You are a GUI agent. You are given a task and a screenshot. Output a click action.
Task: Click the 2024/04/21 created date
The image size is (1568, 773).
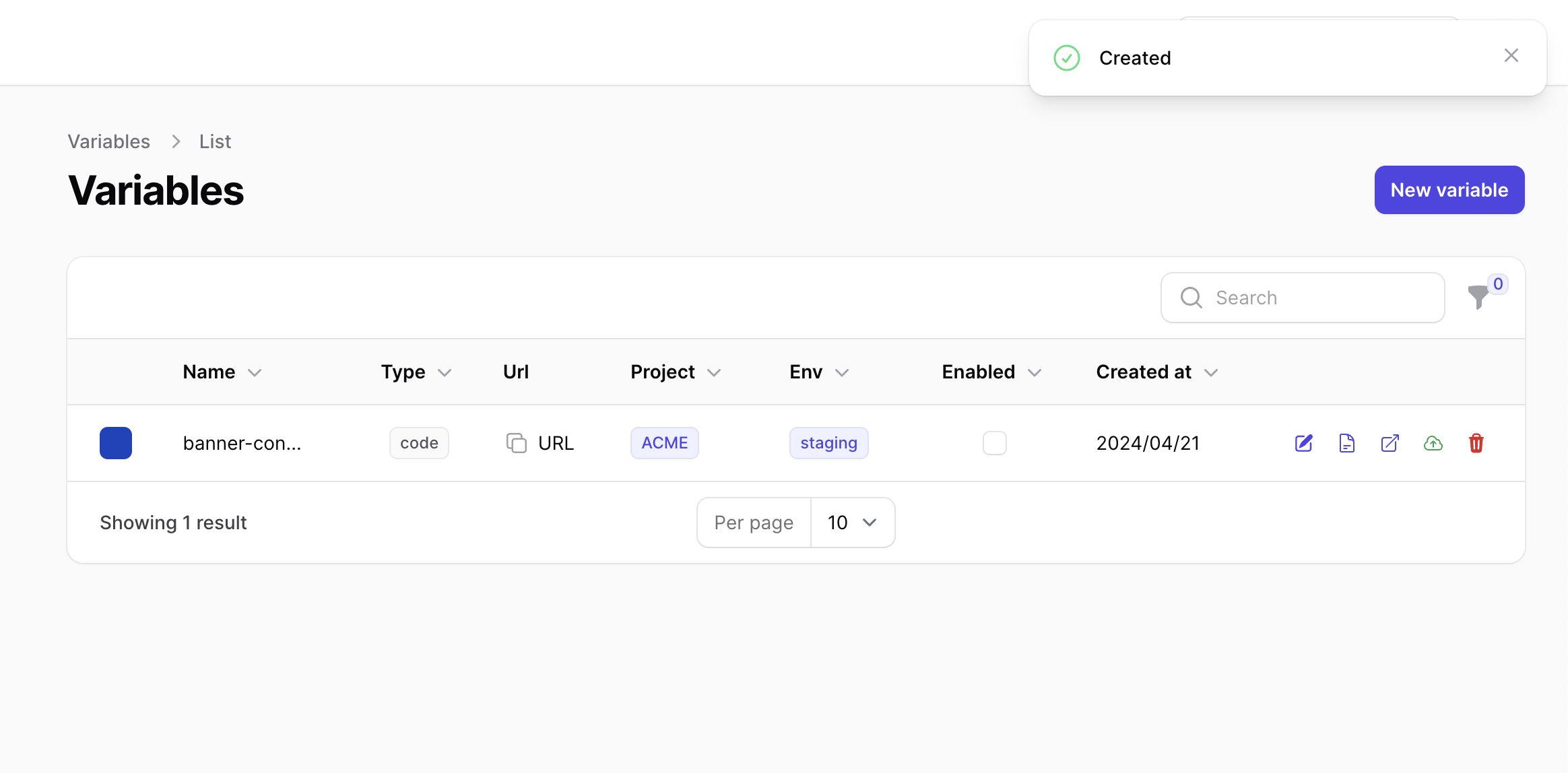click(x=1148, y=443)
